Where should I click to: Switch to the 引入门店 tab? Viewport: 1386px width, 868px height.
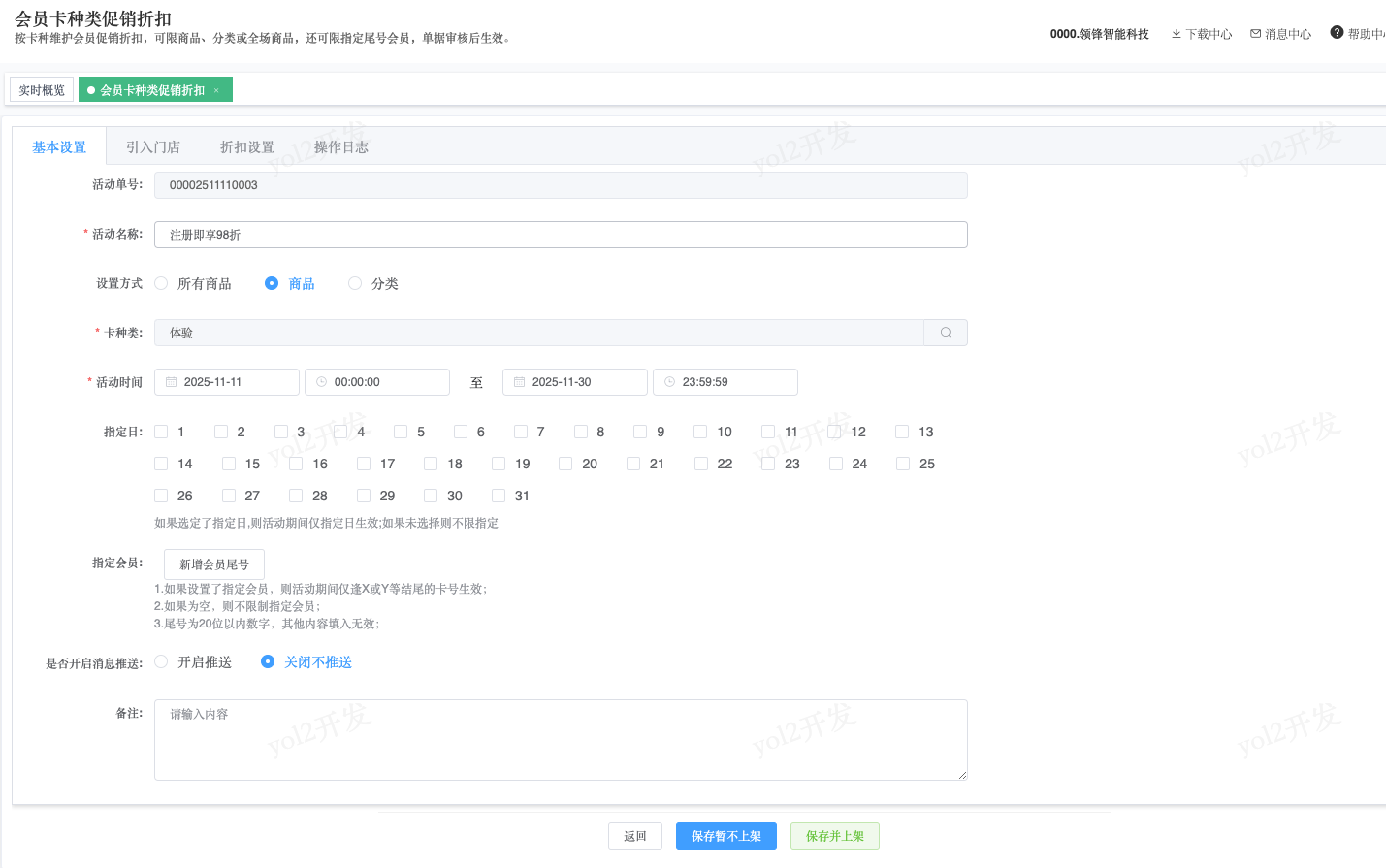(153, 147)
